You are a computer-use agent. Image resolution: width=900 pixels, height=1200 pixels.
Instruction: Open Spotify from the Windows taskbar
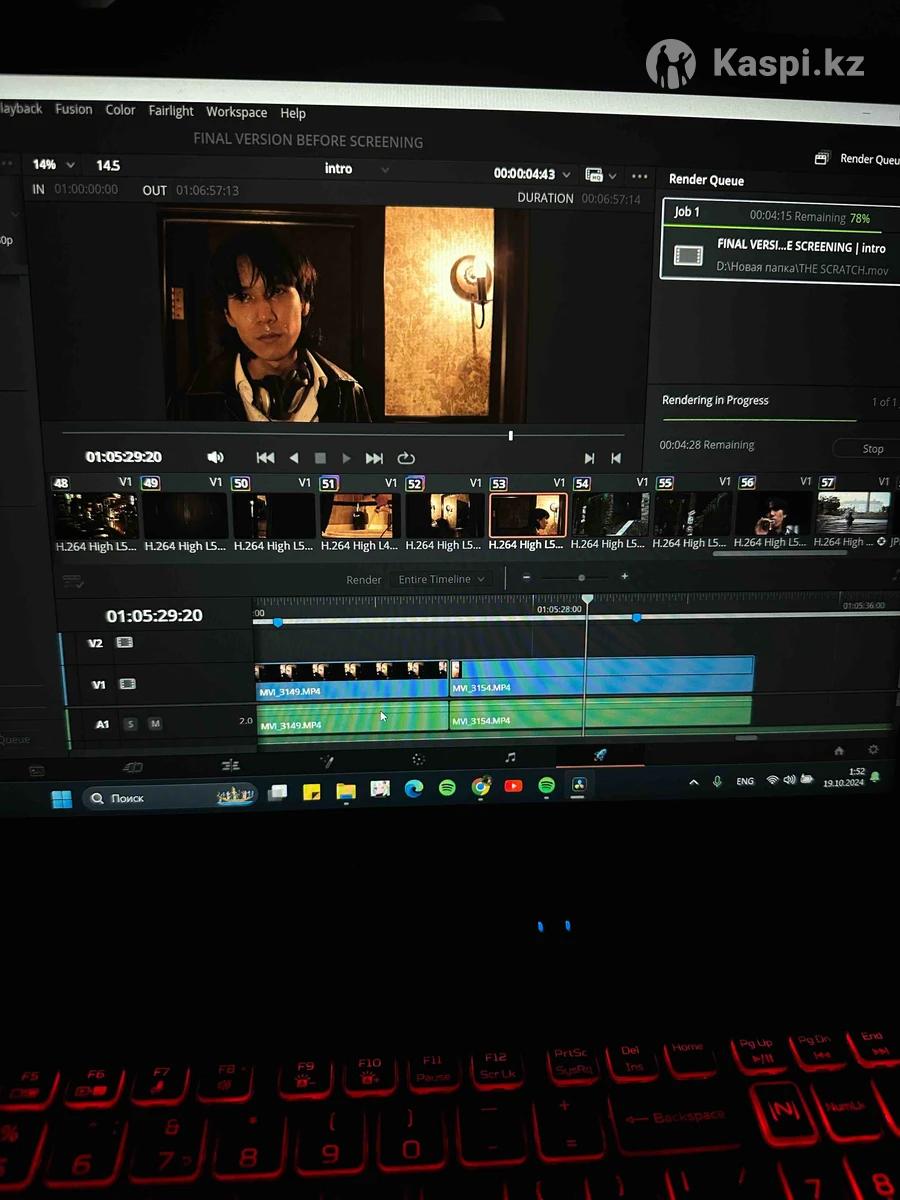447,788
